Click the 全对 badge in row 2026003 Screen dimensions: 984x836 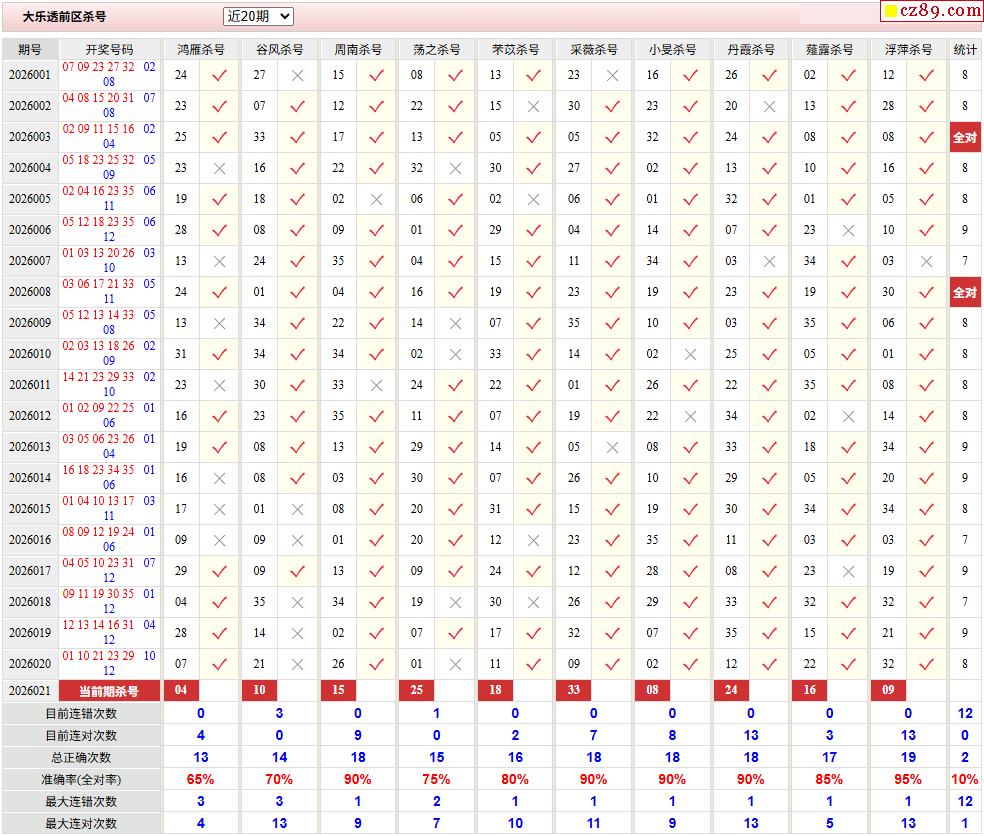(964, 137)
